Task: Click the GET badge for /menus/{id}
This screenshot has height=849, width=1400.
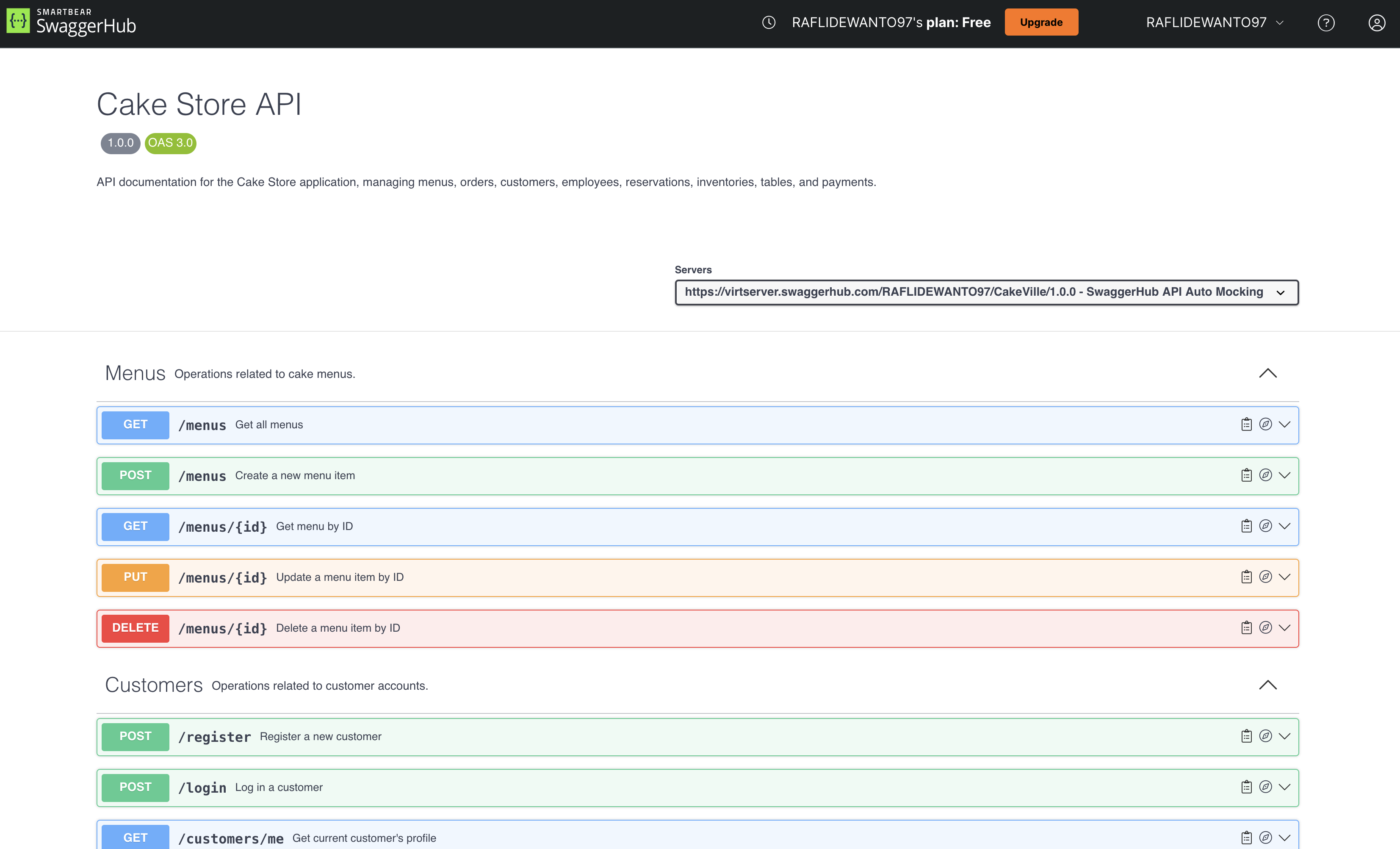Action: click(x=135, y=527)
